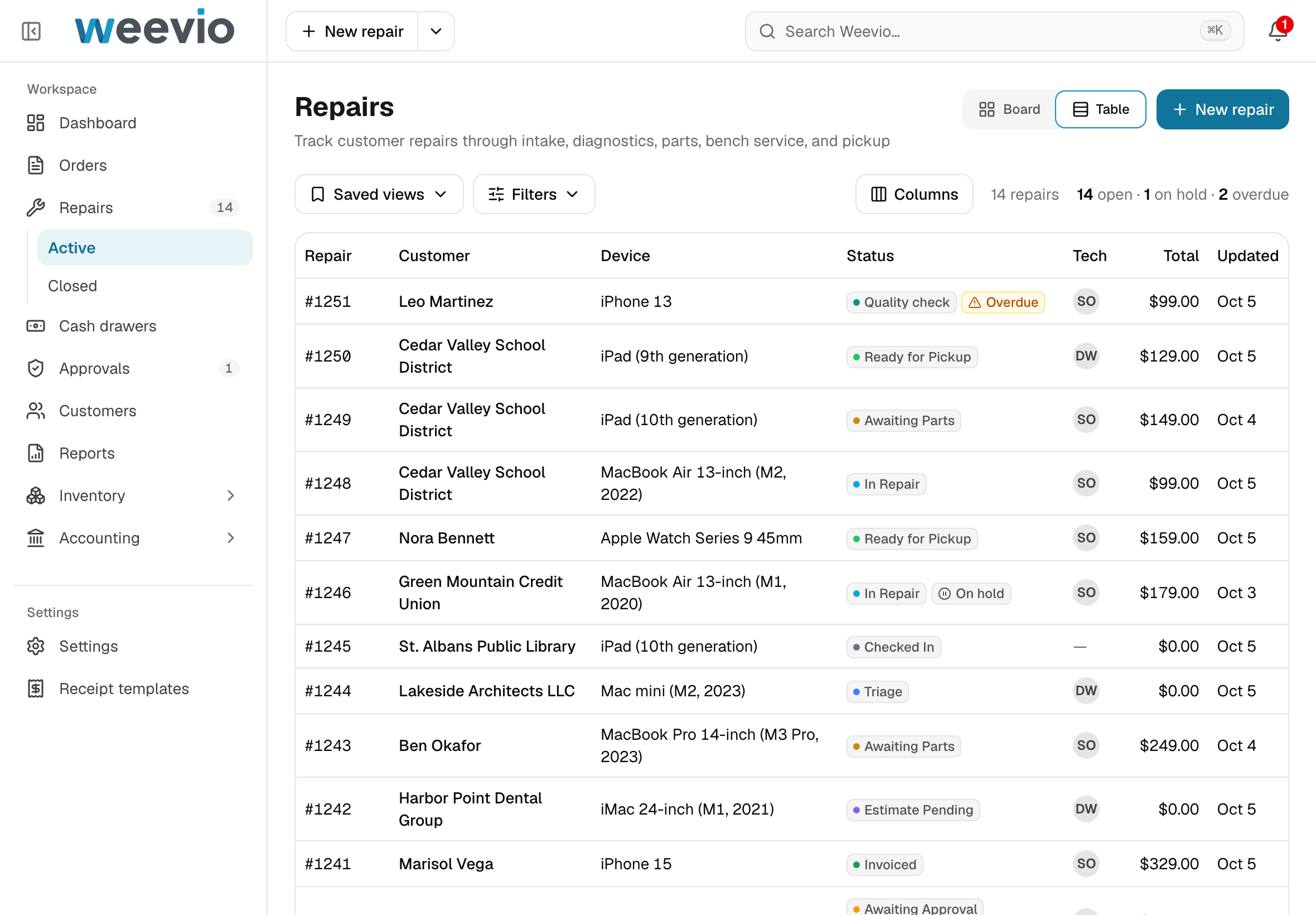
Task: Click the Reports chart icon
Action: [36, 453]
